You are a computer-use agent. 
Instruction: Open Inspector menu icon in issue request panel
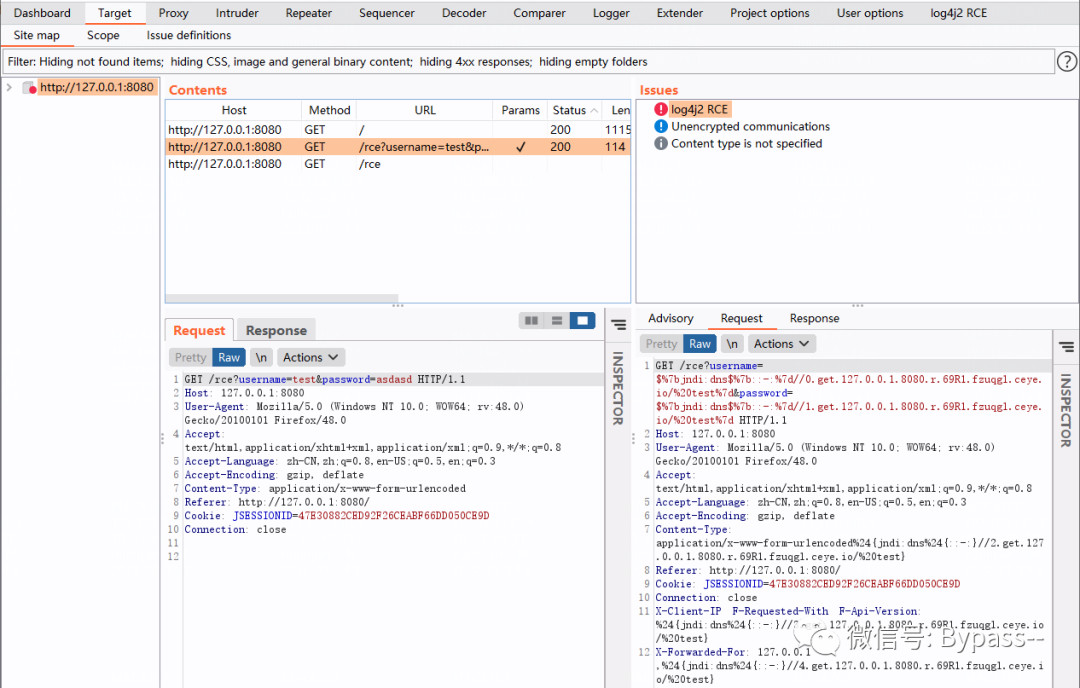point(1066,346)
